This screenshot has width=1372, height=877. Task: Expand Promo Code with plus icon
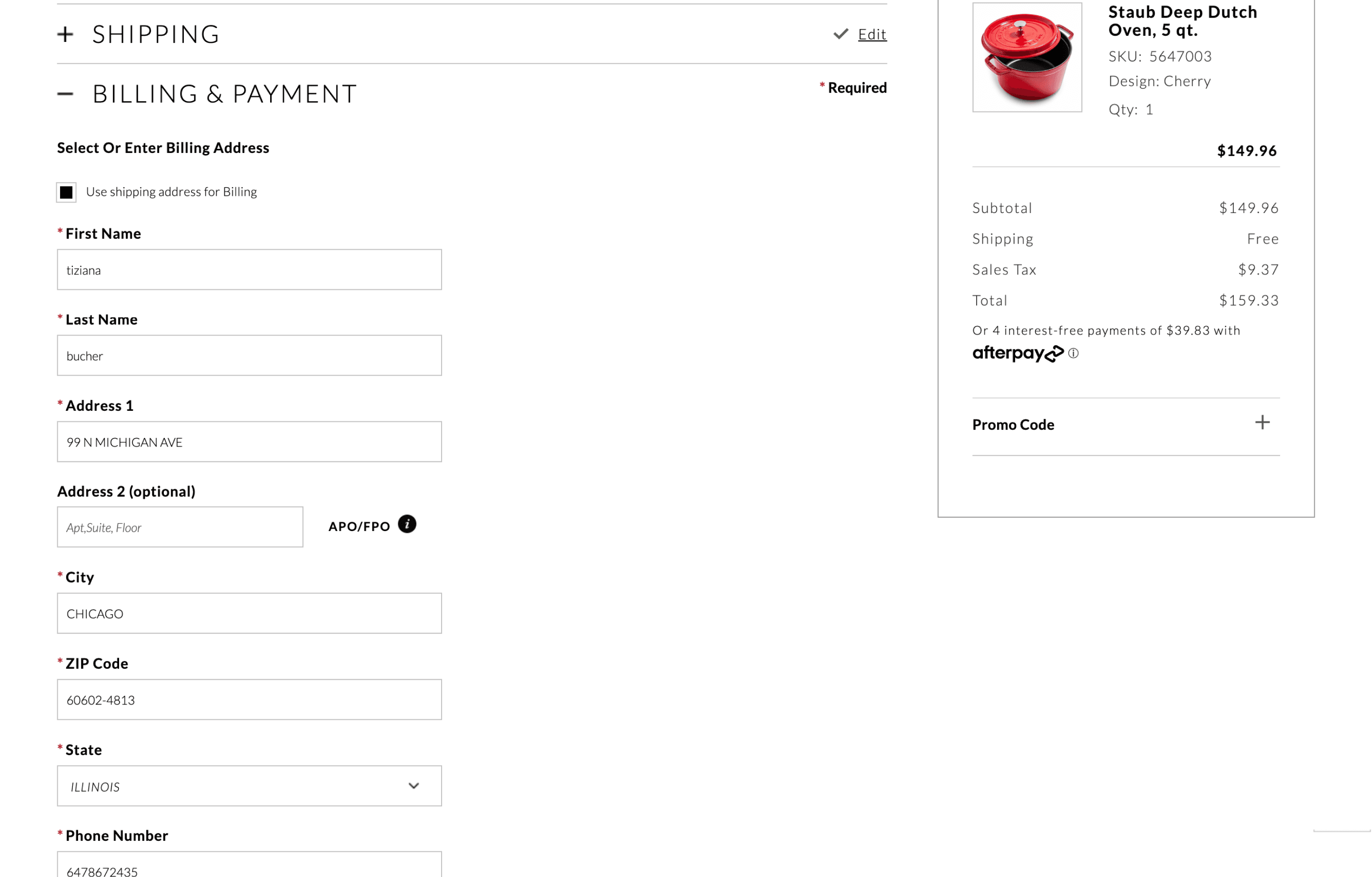1262,423
